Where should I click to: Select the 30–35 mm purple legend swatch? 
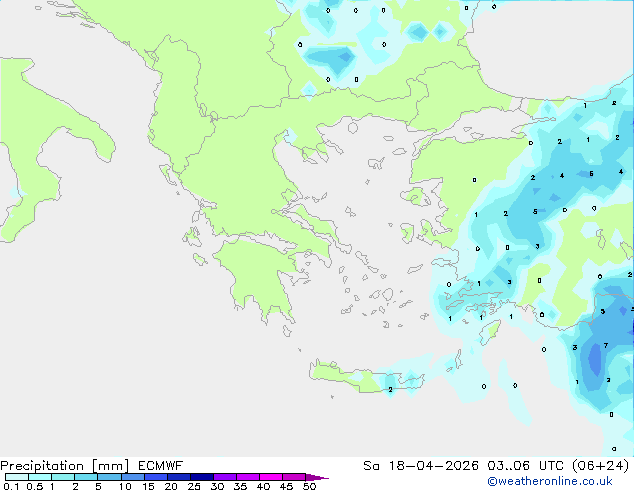coord(224,477)
